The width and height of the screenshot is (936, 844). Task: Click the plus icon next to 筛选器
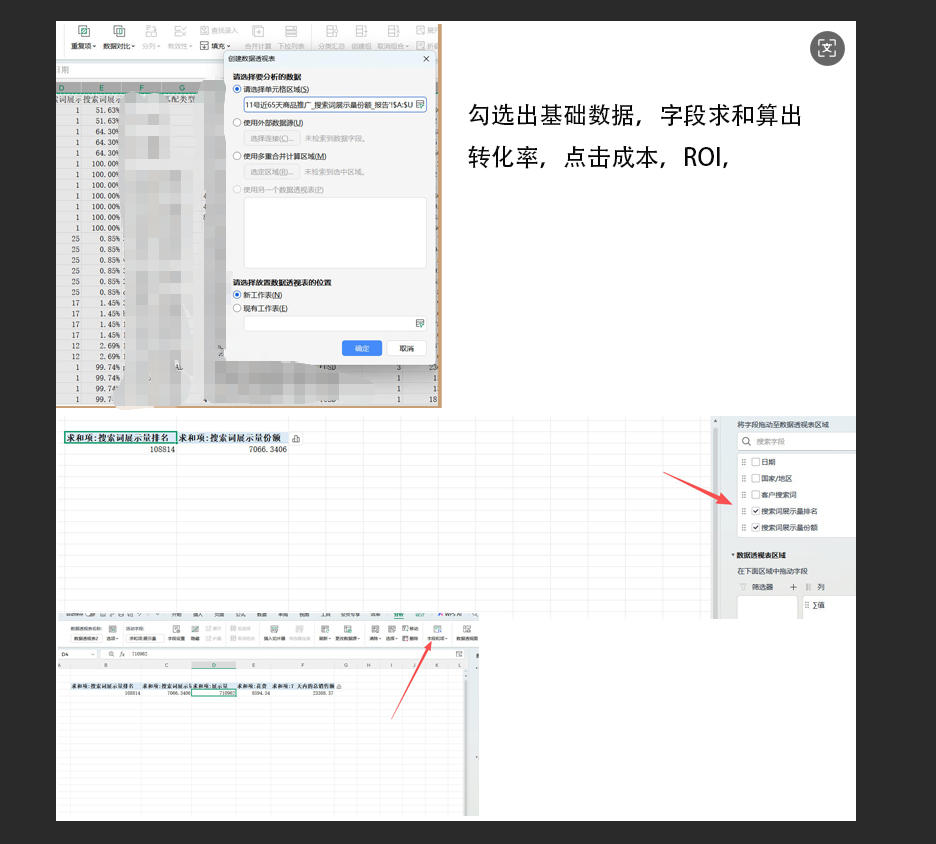793,587
